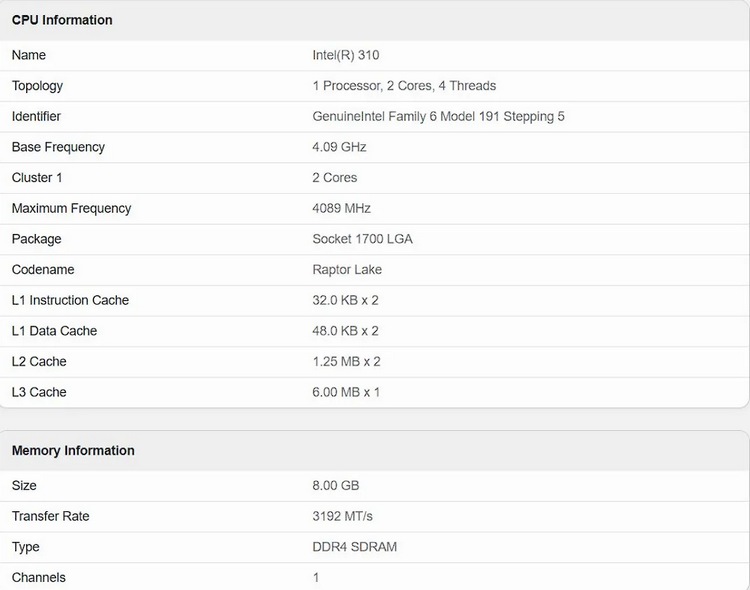Select the Raptor Lake codename value
The width and height of the screenshot is (750, 590).
[347, 270]
